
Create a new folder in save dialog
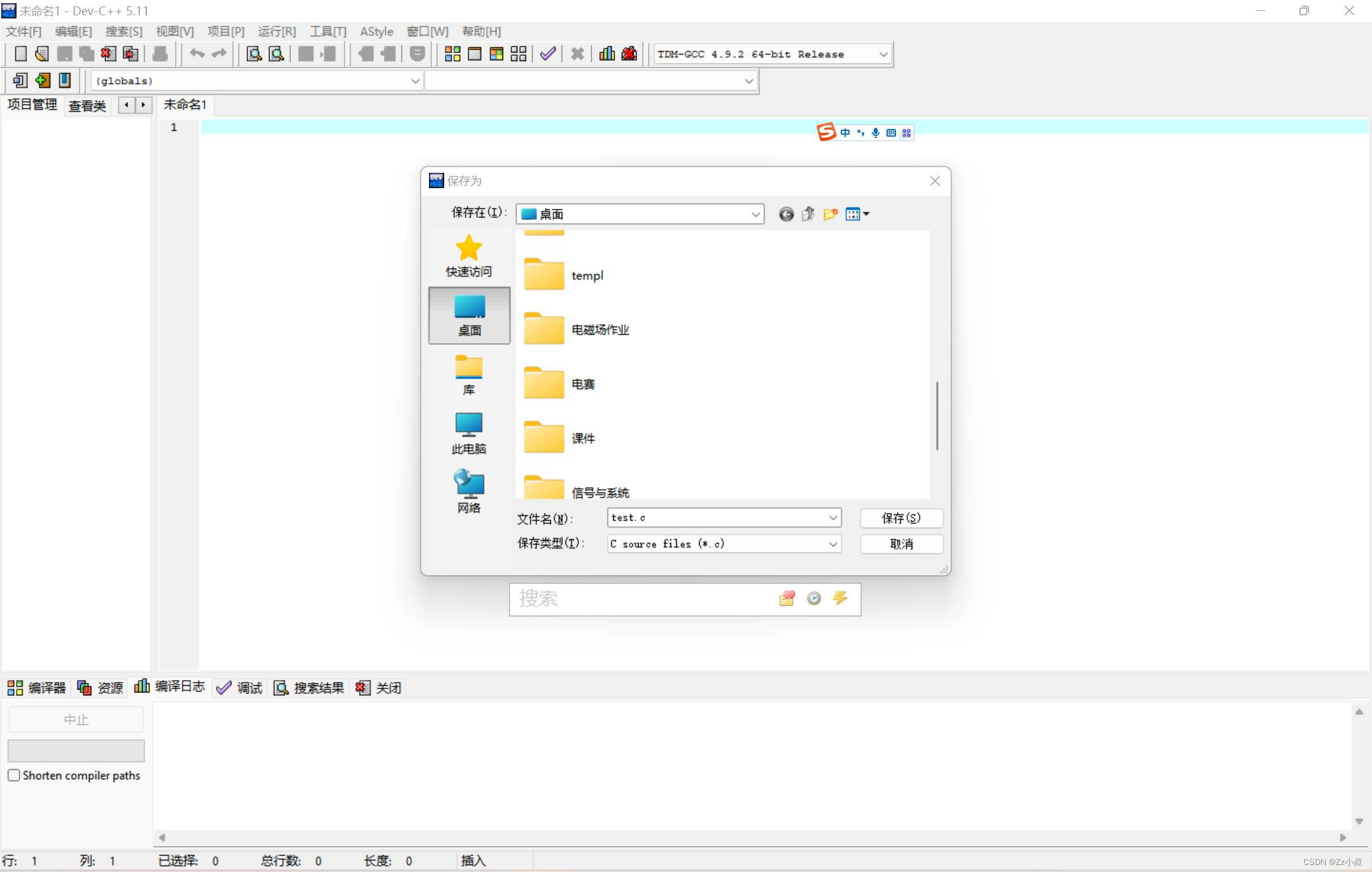(x=830, y=214)
